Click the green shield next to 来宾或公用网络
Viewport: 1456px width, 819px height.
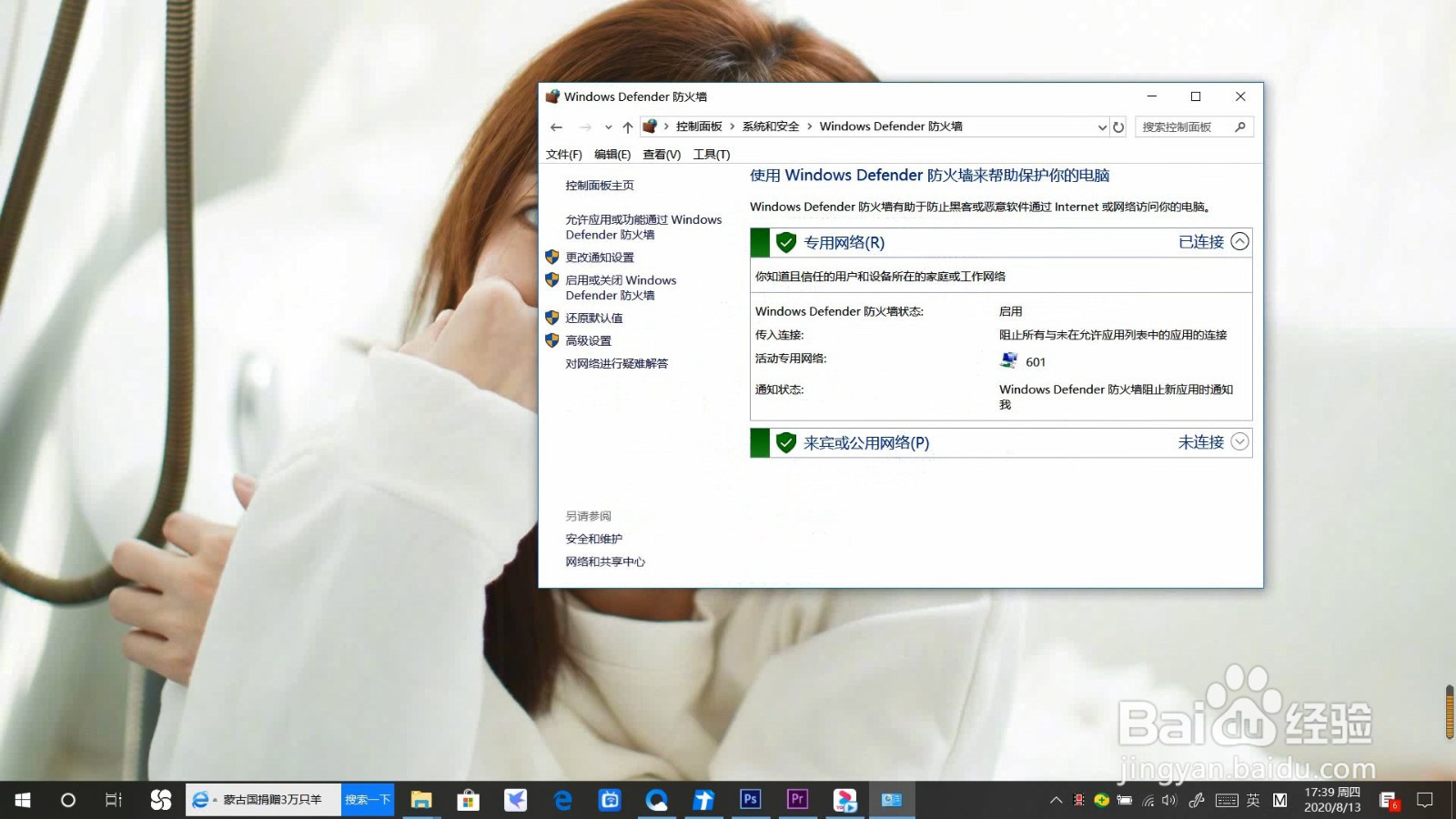tap(786, 443)
